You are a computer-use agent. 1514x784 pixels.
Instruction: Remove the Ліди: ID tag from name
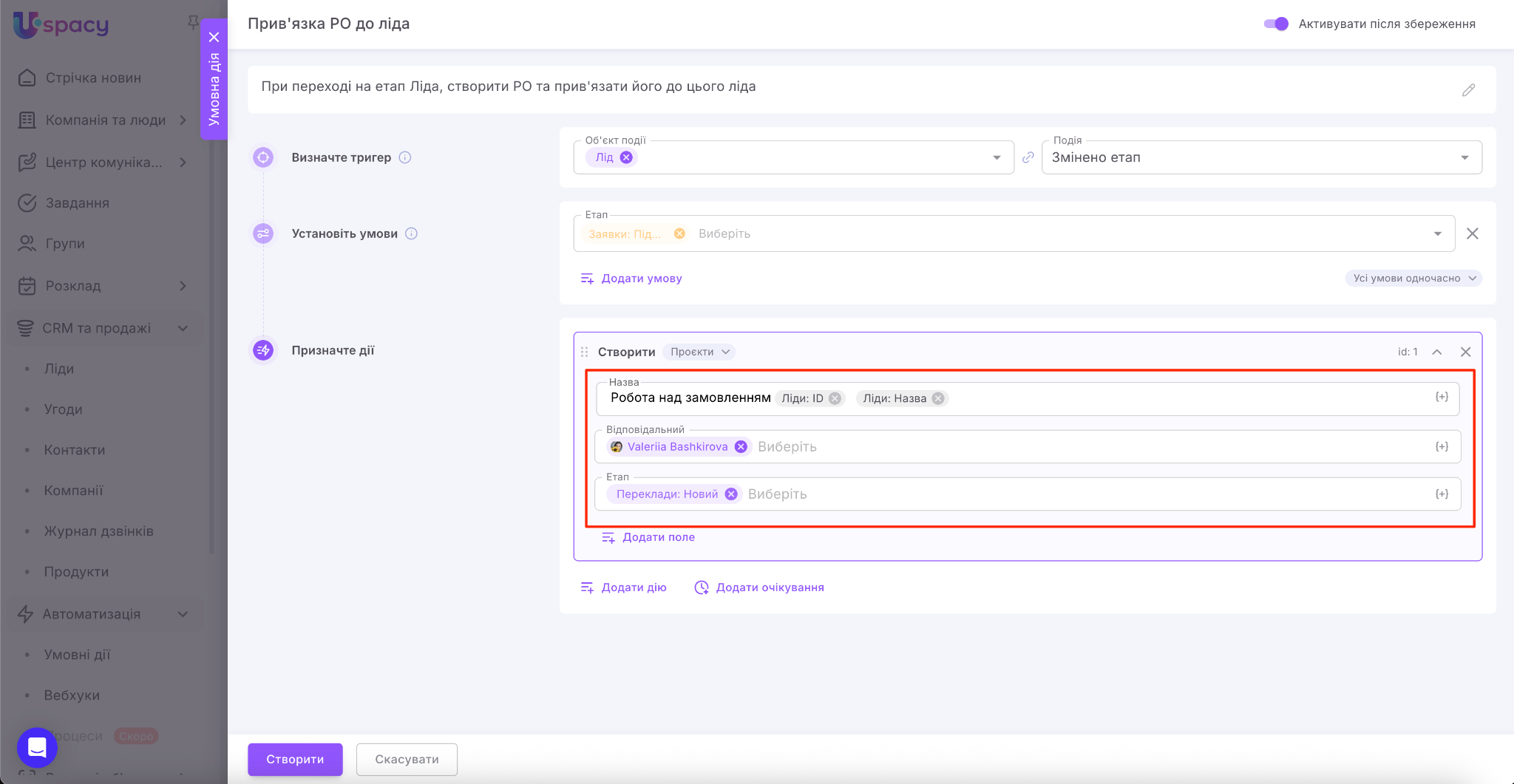pyautogui.click(x=835, y=398)
